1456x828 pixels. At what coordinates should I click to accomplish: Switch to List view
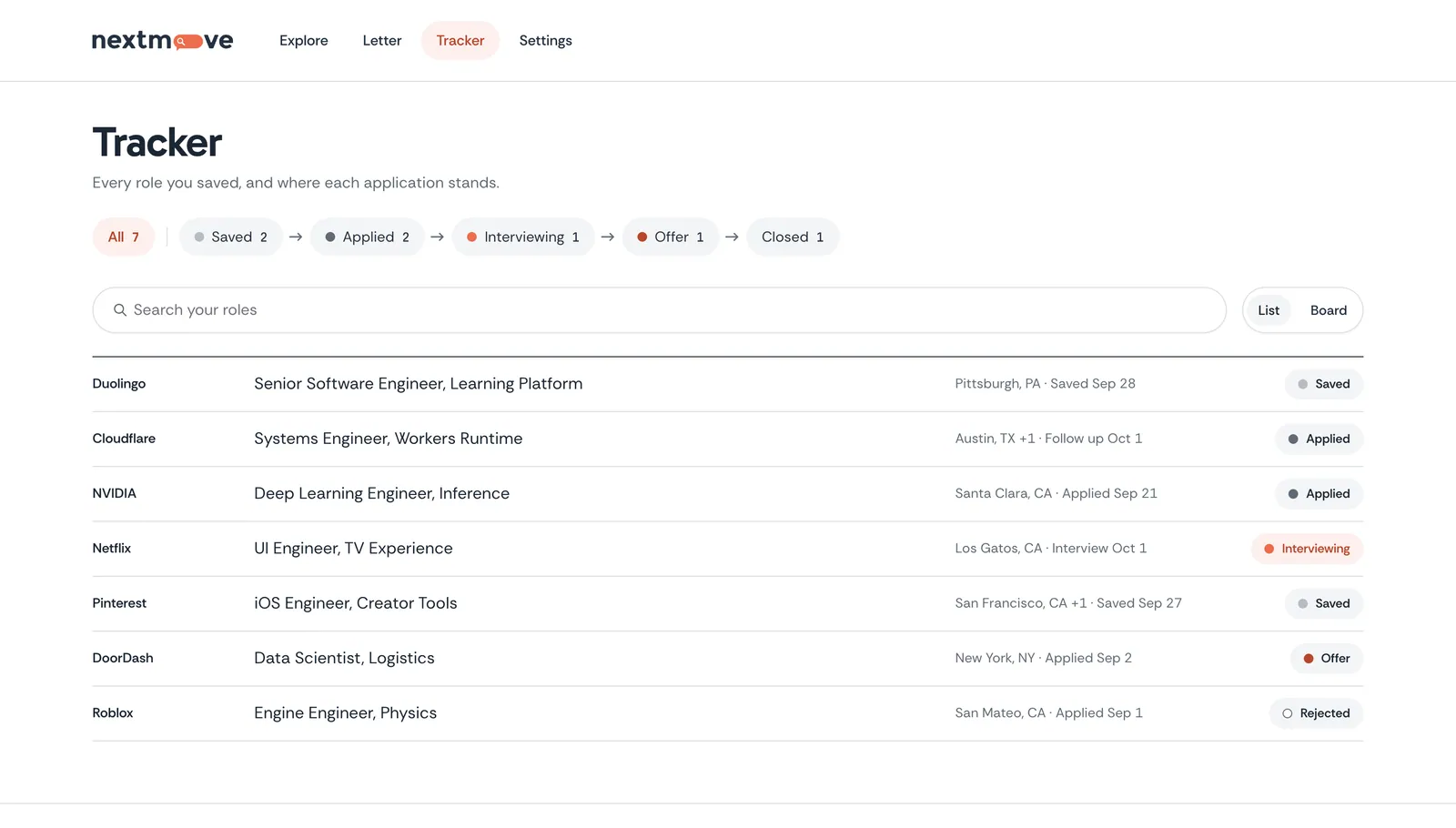(1269, 310)
